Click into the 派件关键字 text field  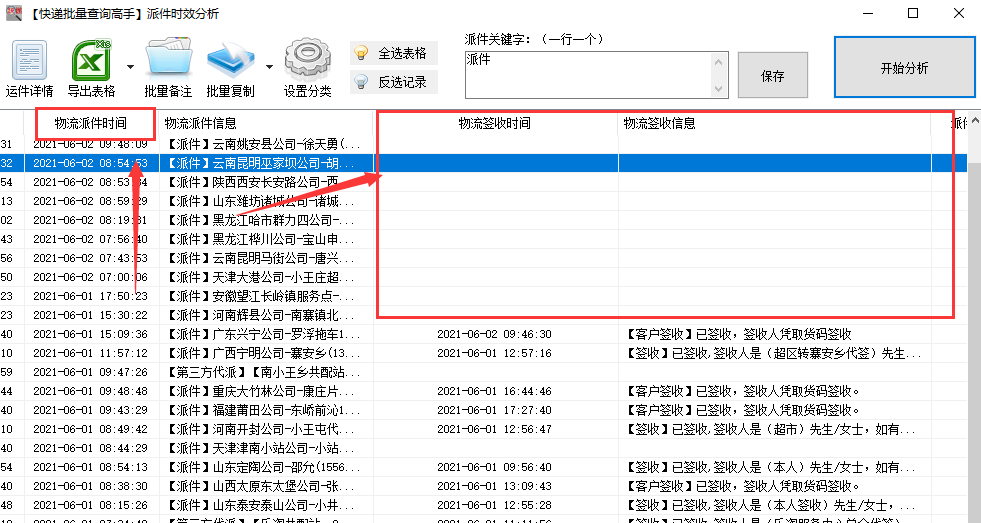(589, 75)
